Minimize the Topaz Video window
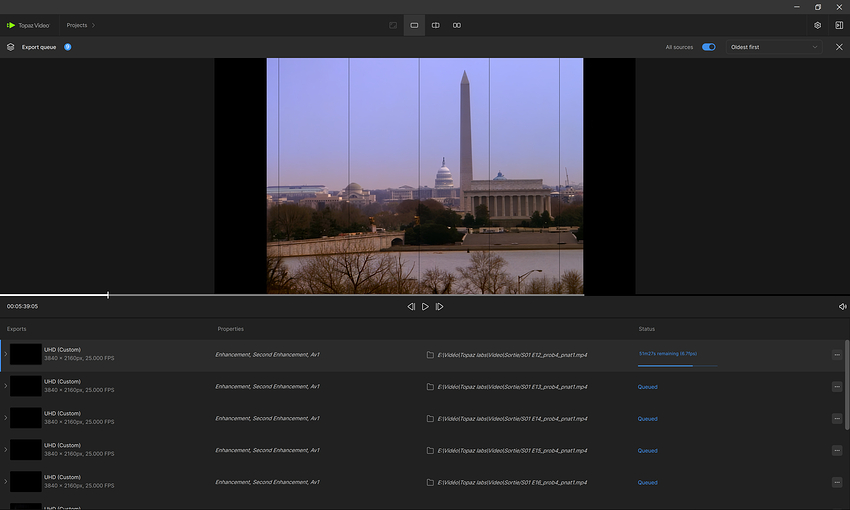 click(x=796, y=7)
